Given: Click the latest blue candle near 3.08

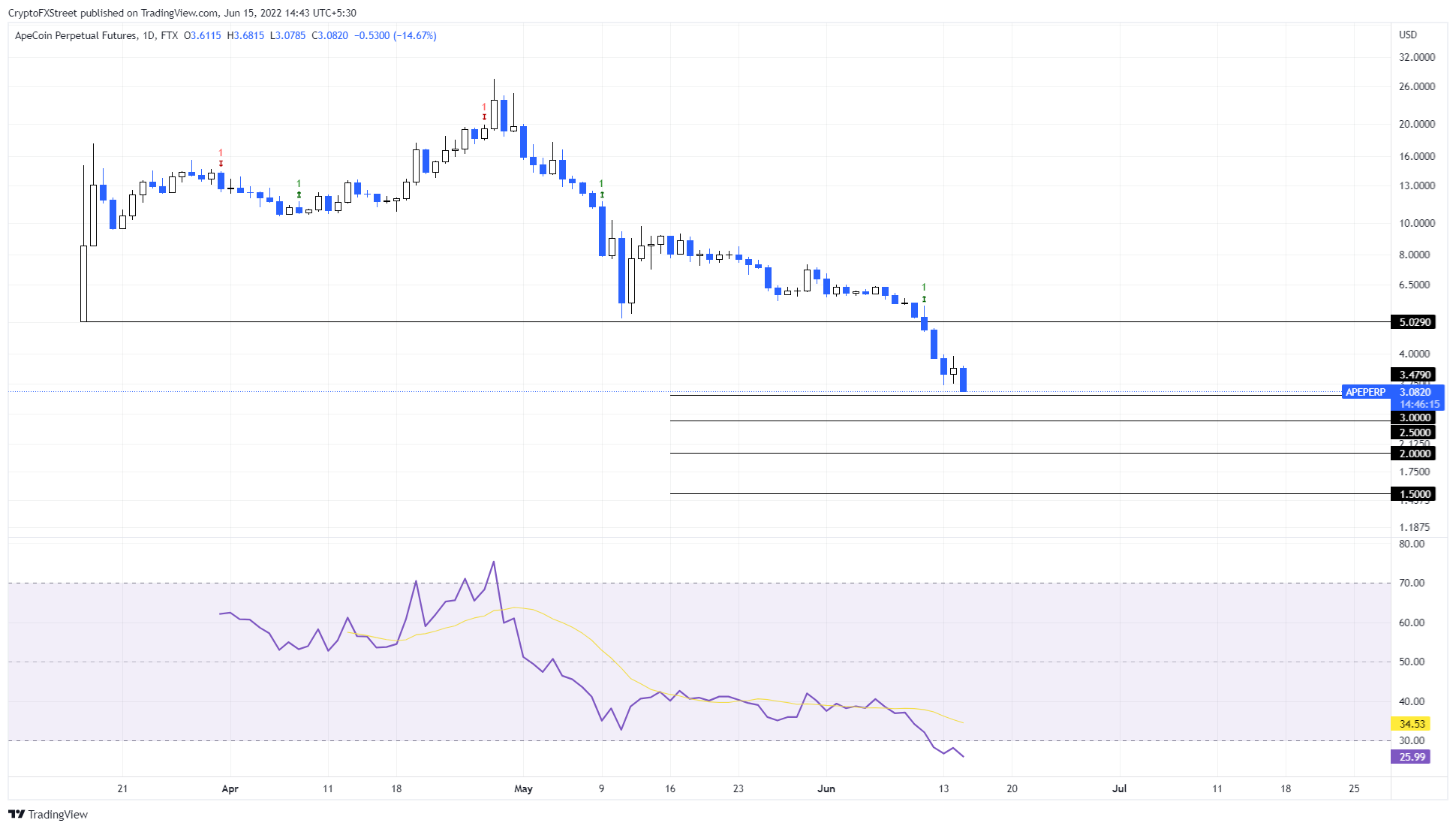Looking at the screenshot, I should coord(963,379).
